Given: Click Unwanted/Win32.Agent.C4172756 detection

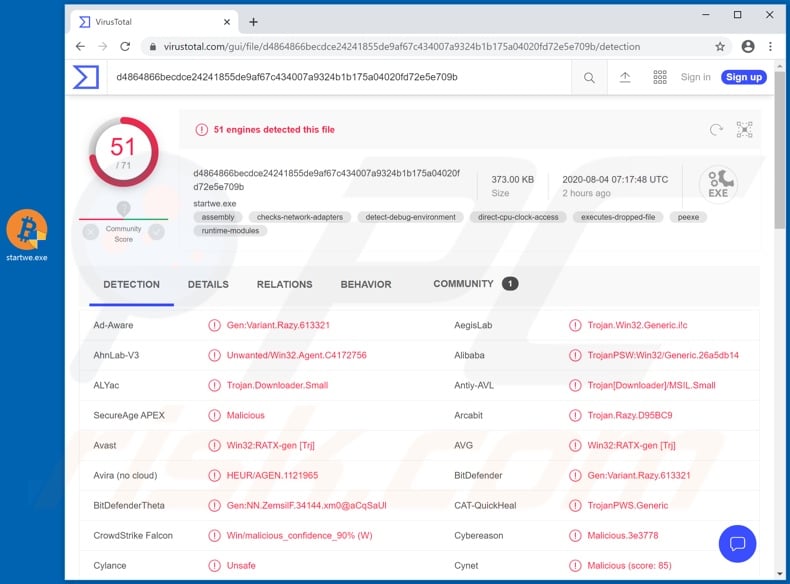Looking at the screenshot, I should tap(297, 355).
